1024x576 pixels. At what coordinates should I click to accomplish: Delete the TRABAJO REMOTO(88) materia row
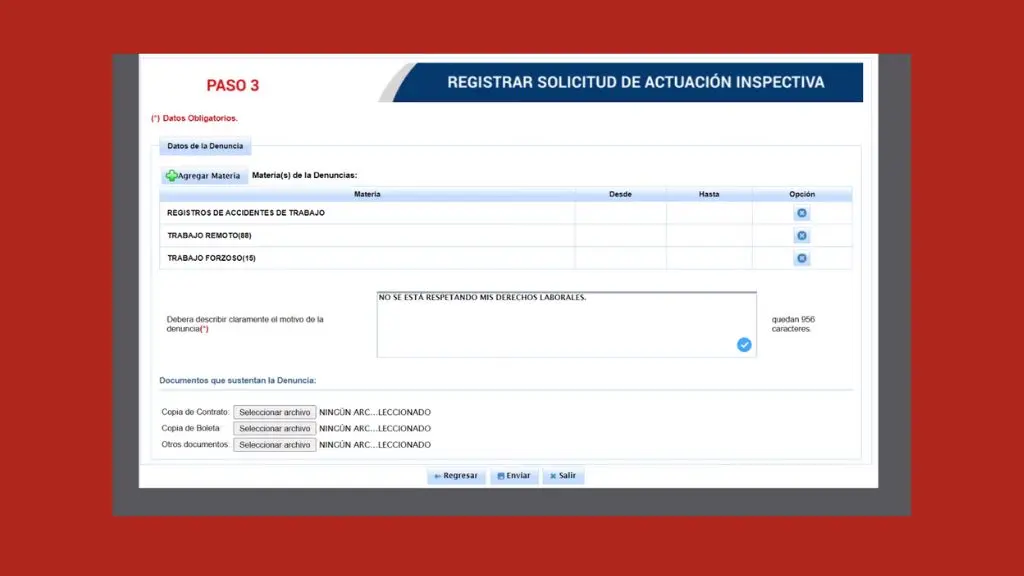pos(801,236)
